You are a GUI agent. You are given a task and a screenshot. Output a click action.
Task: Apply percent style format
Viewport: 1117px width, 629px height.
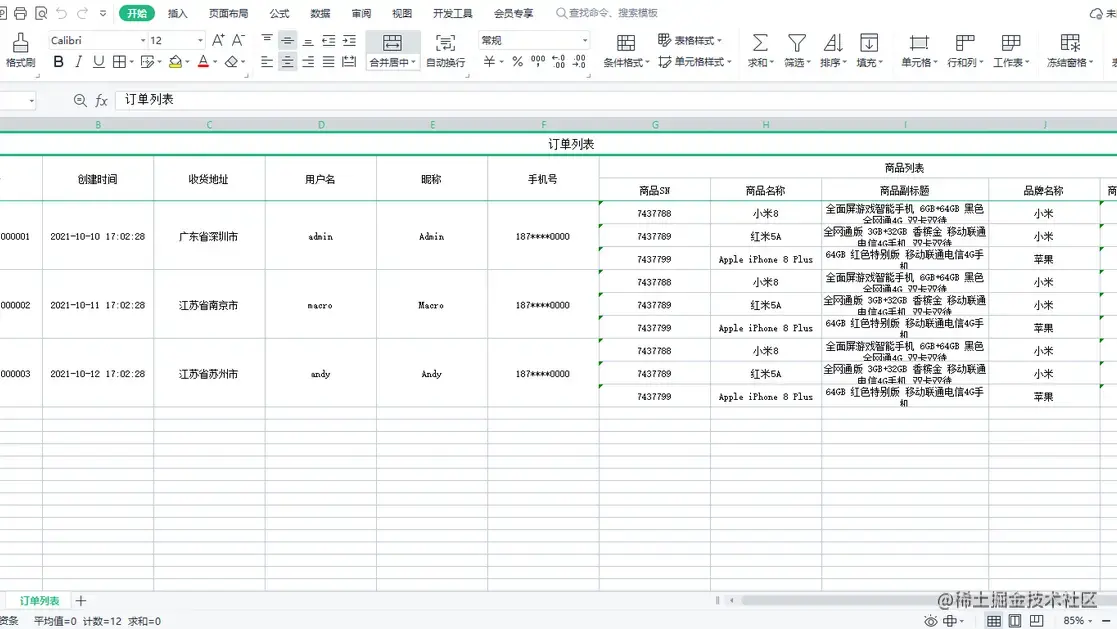[x=517, y=62]
